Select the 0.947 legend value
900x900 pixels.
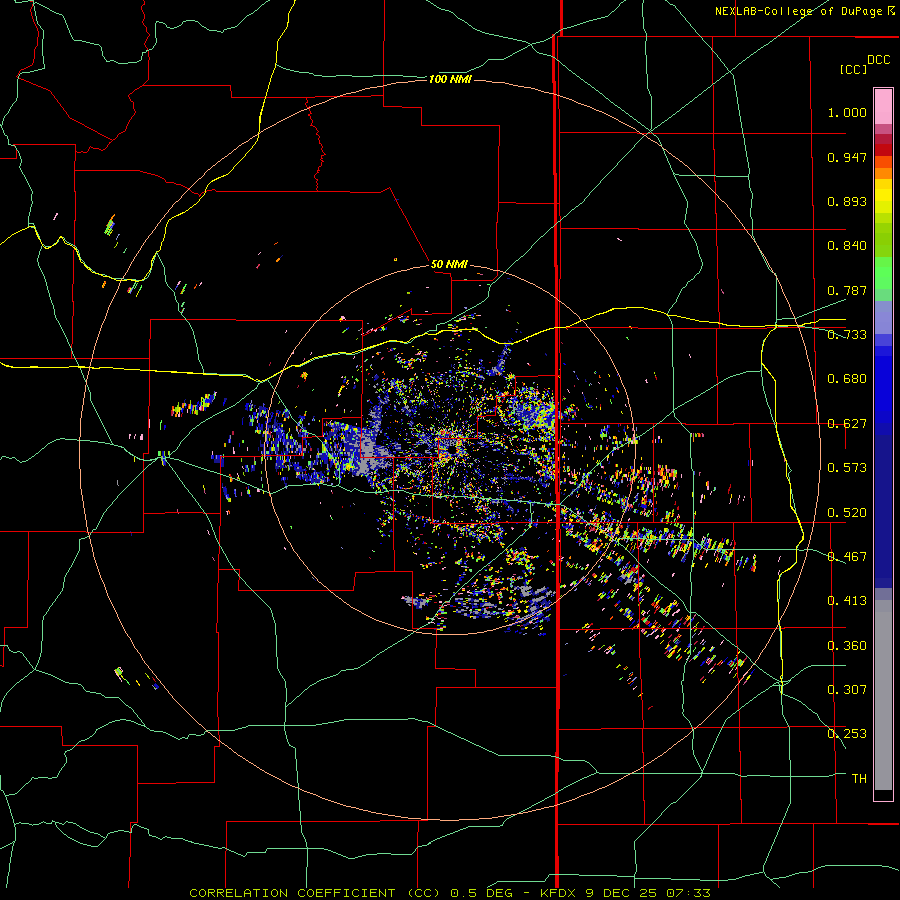[847, 157]
